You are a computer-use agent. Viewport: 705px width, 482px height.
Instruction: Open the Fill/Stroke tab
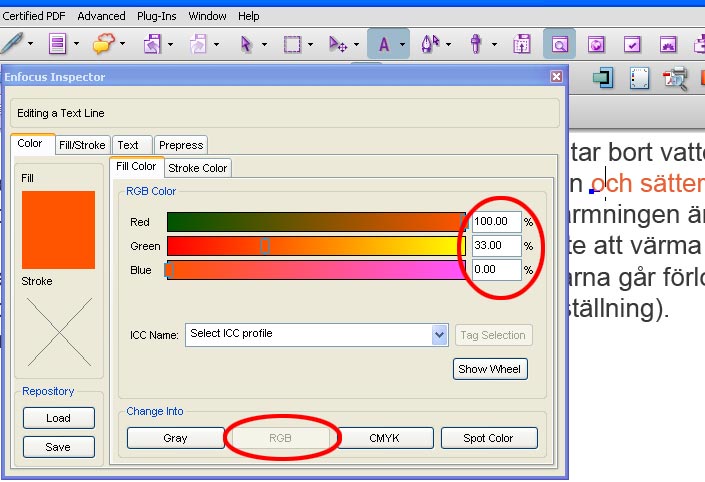[82, 145]
